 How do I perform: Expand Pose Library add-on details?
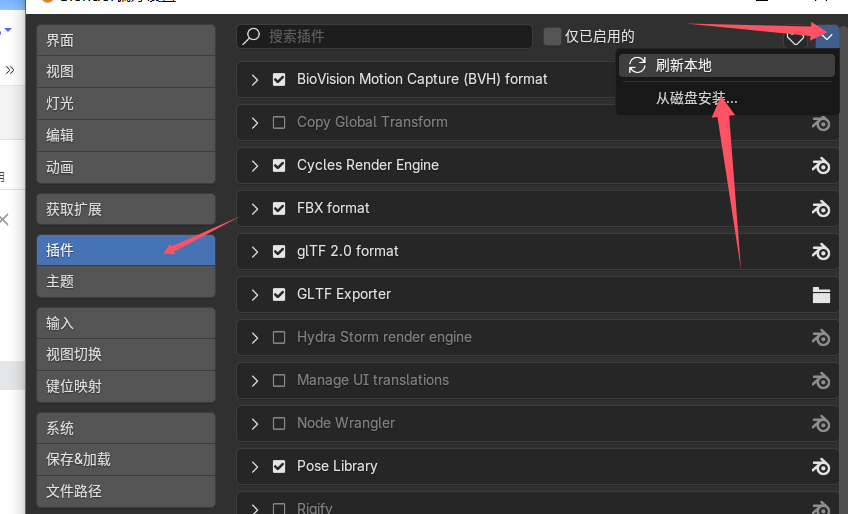click(x=255, y=467)
